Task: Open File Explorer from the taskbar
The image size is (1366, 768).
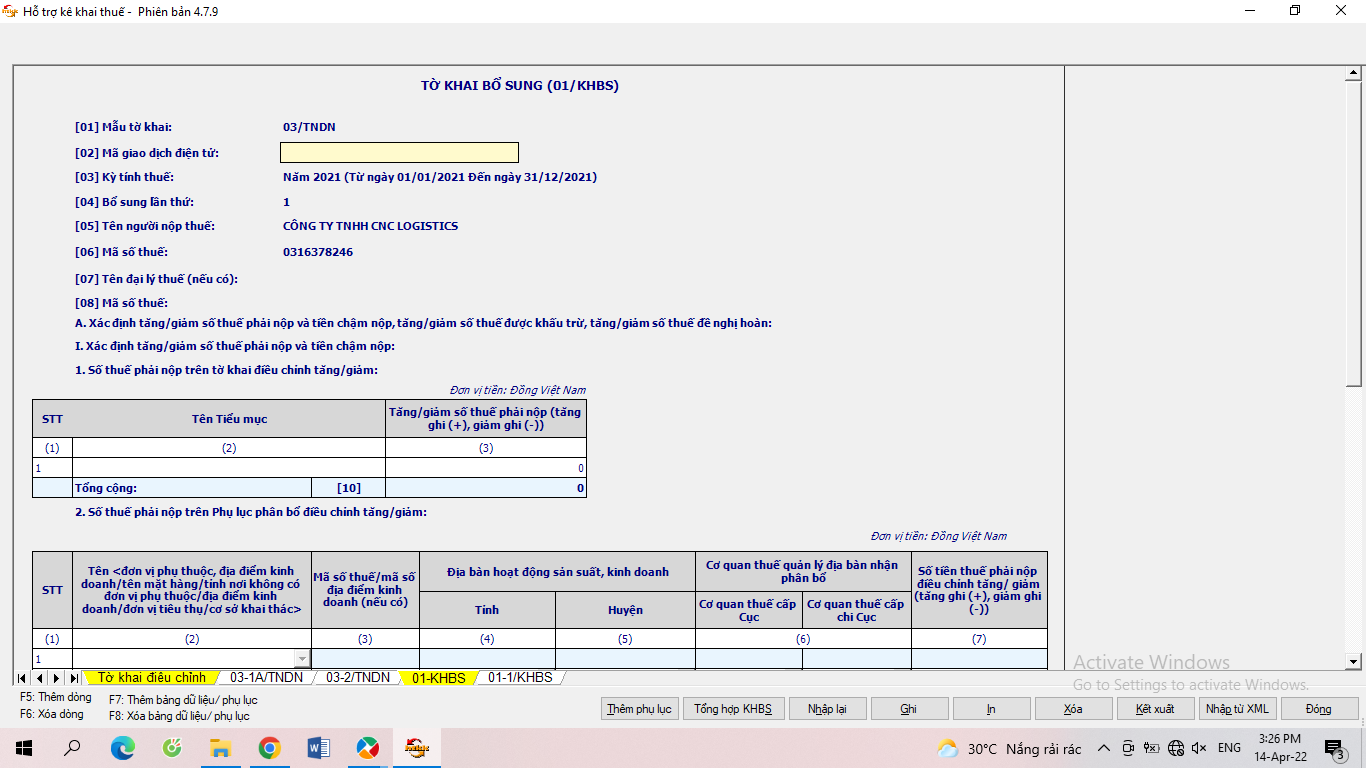Action: [220, 748]
